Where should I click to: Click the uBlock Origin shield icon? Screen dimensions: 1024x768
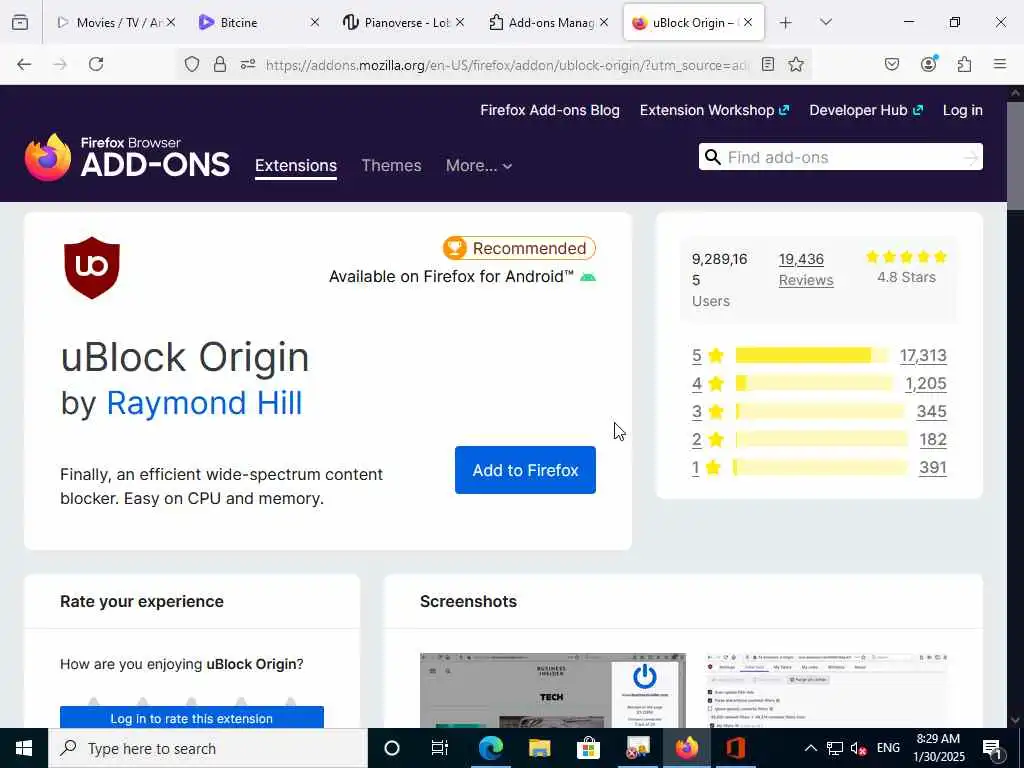point(92,268)
